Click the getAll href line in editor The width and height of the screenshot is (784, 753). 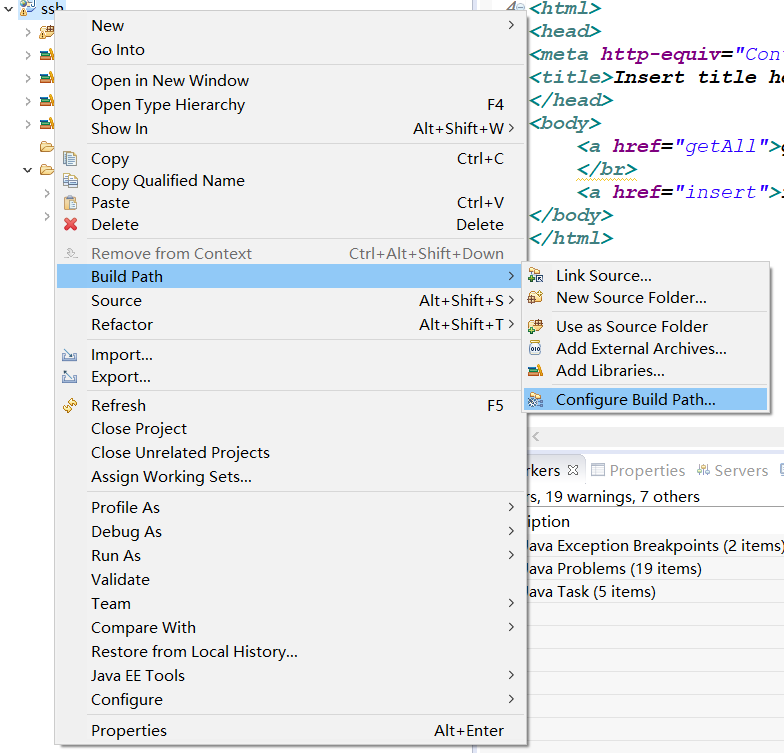tap(678, 146)
